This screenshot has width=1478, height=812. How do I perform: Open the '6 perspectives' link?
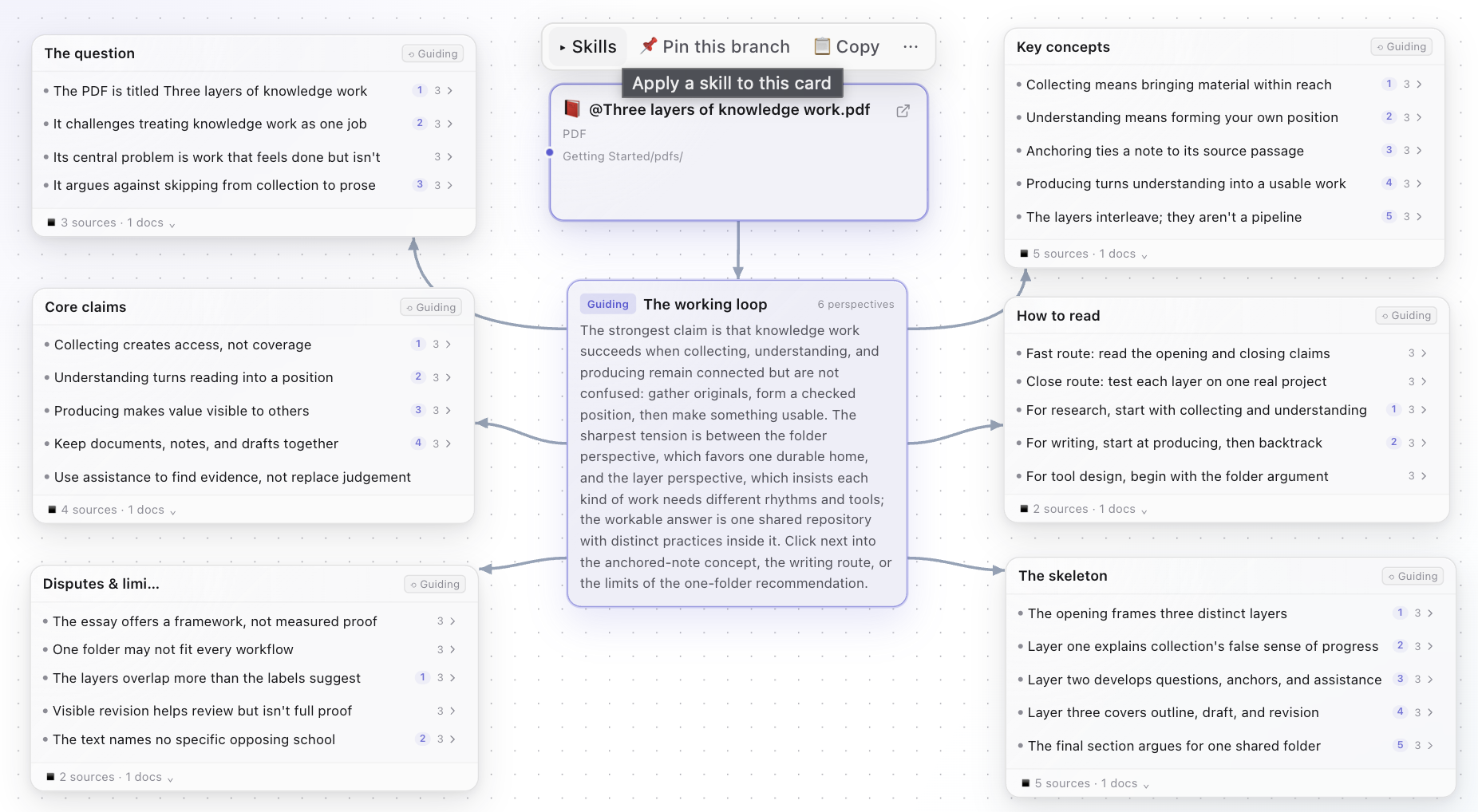[856, 304]
